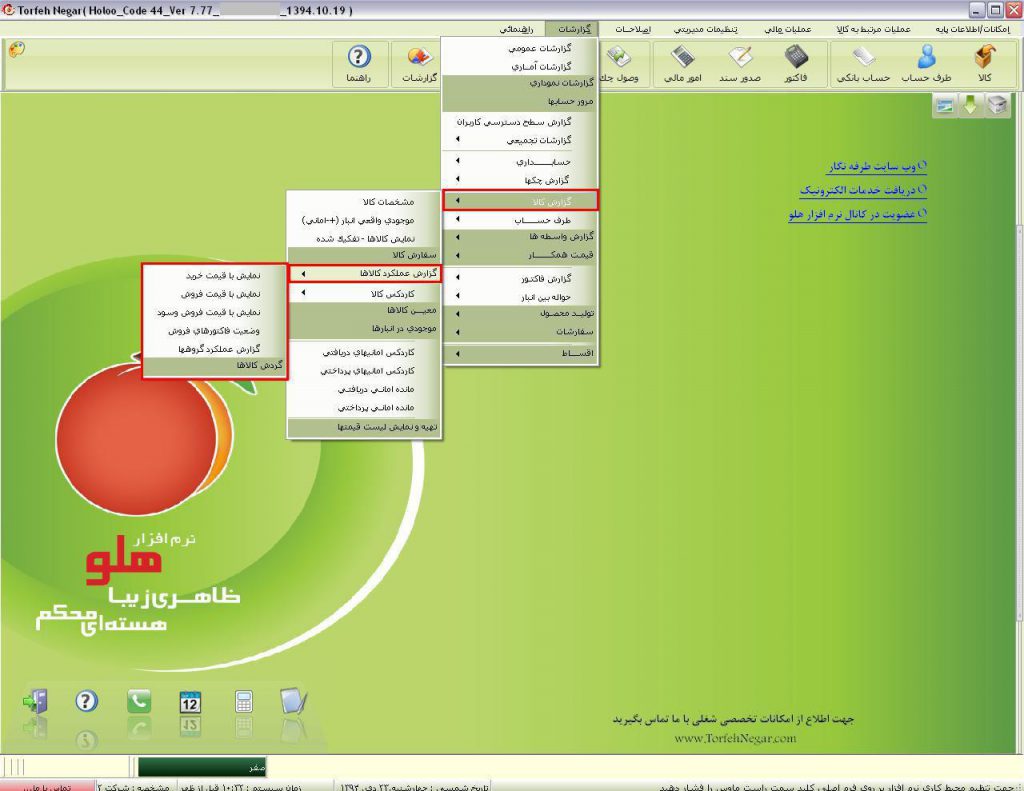1024x791 pixels.
Task: Click the green down-arrow icon under toolbar
Action: tap(970, 105)
